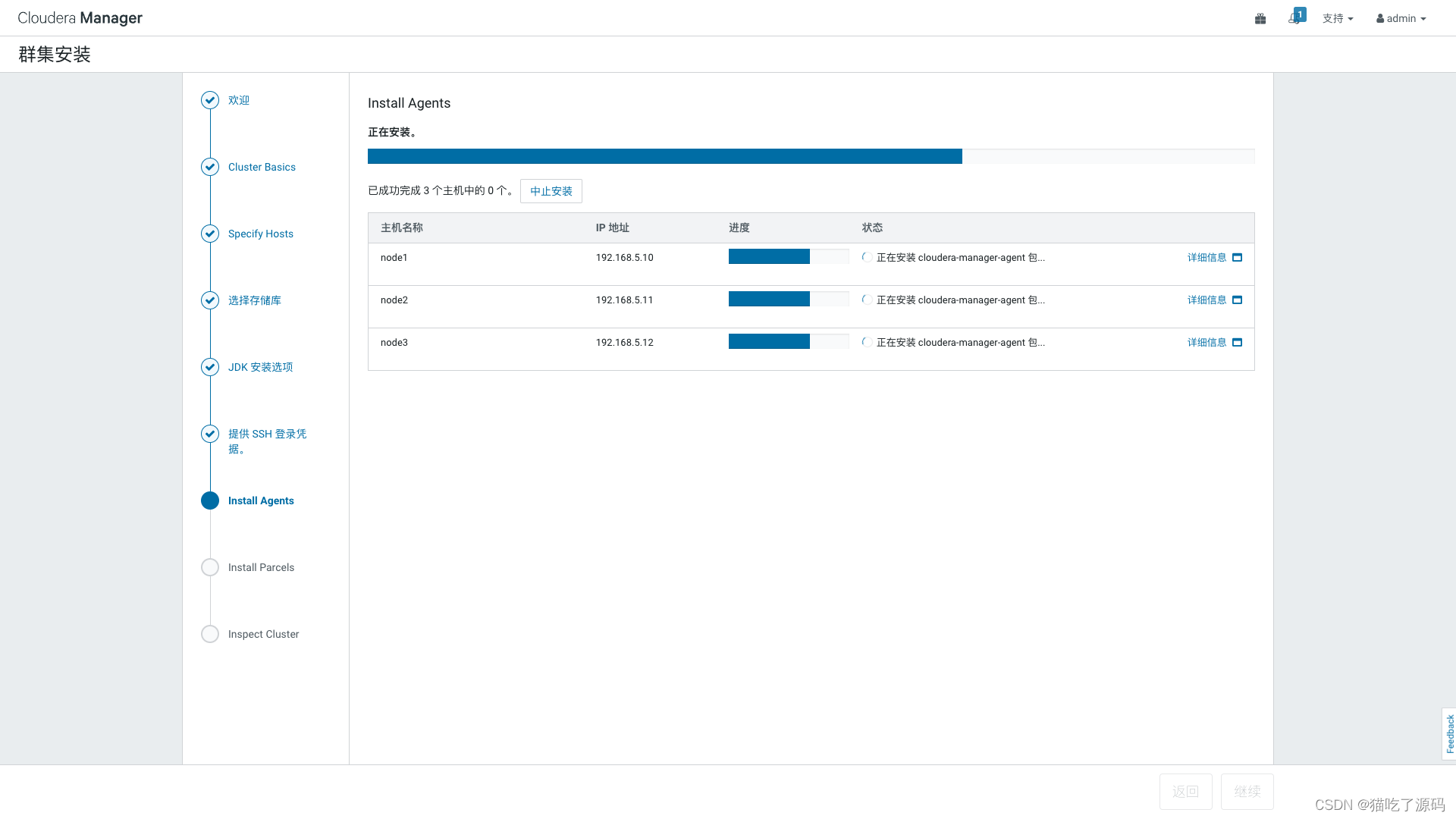This screenshot has height=819, width=1456.
Task: Click the Cloudera Manager logo
Action: 80,18
